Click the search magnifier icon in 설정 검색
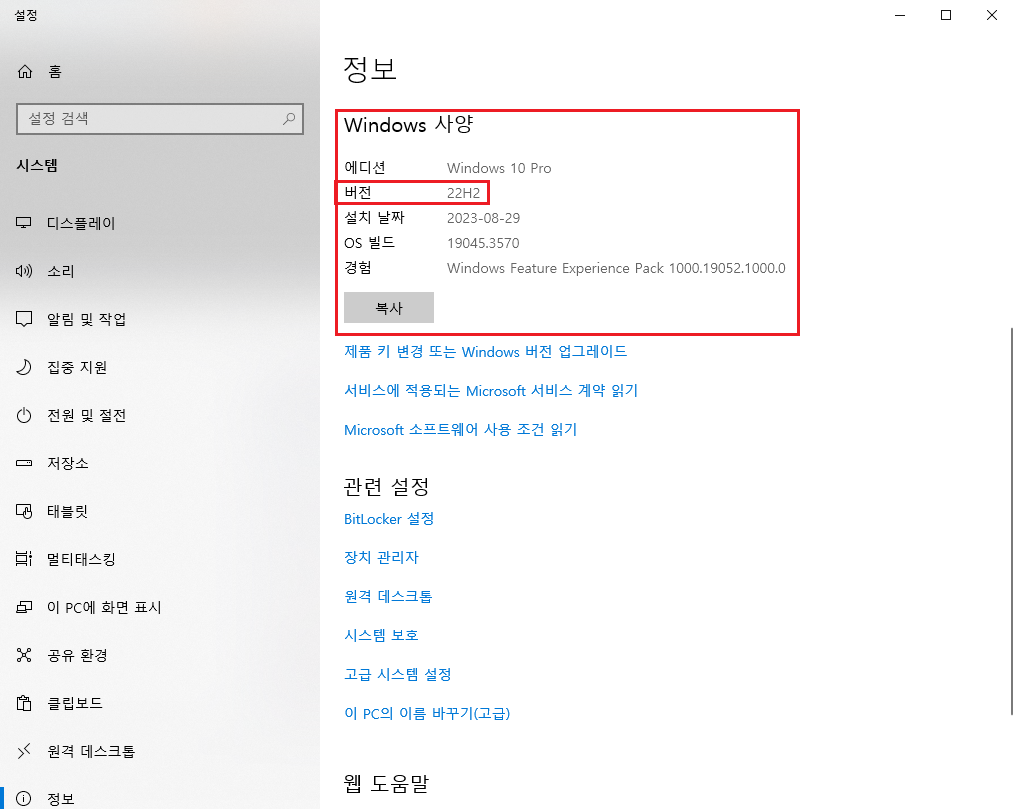This screenshot has width=1014, height=809. [289, 118]
